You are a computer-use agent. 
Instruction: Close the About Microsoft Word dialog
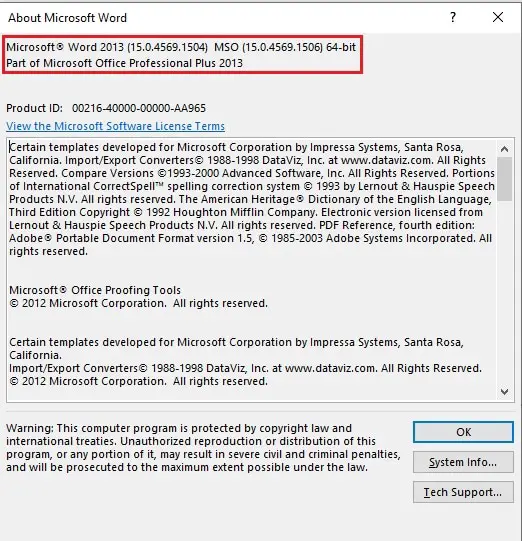tap(498, 17)
